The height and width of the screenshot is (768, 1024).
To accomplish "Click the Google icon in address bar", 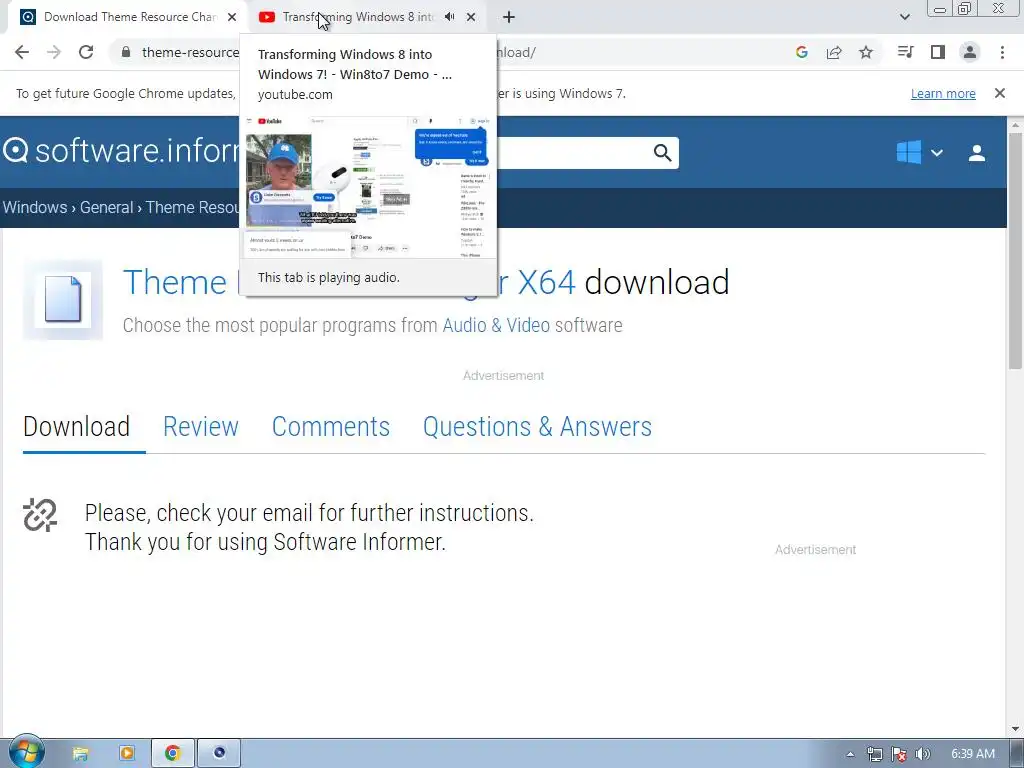I will click(x=802, y=52).
